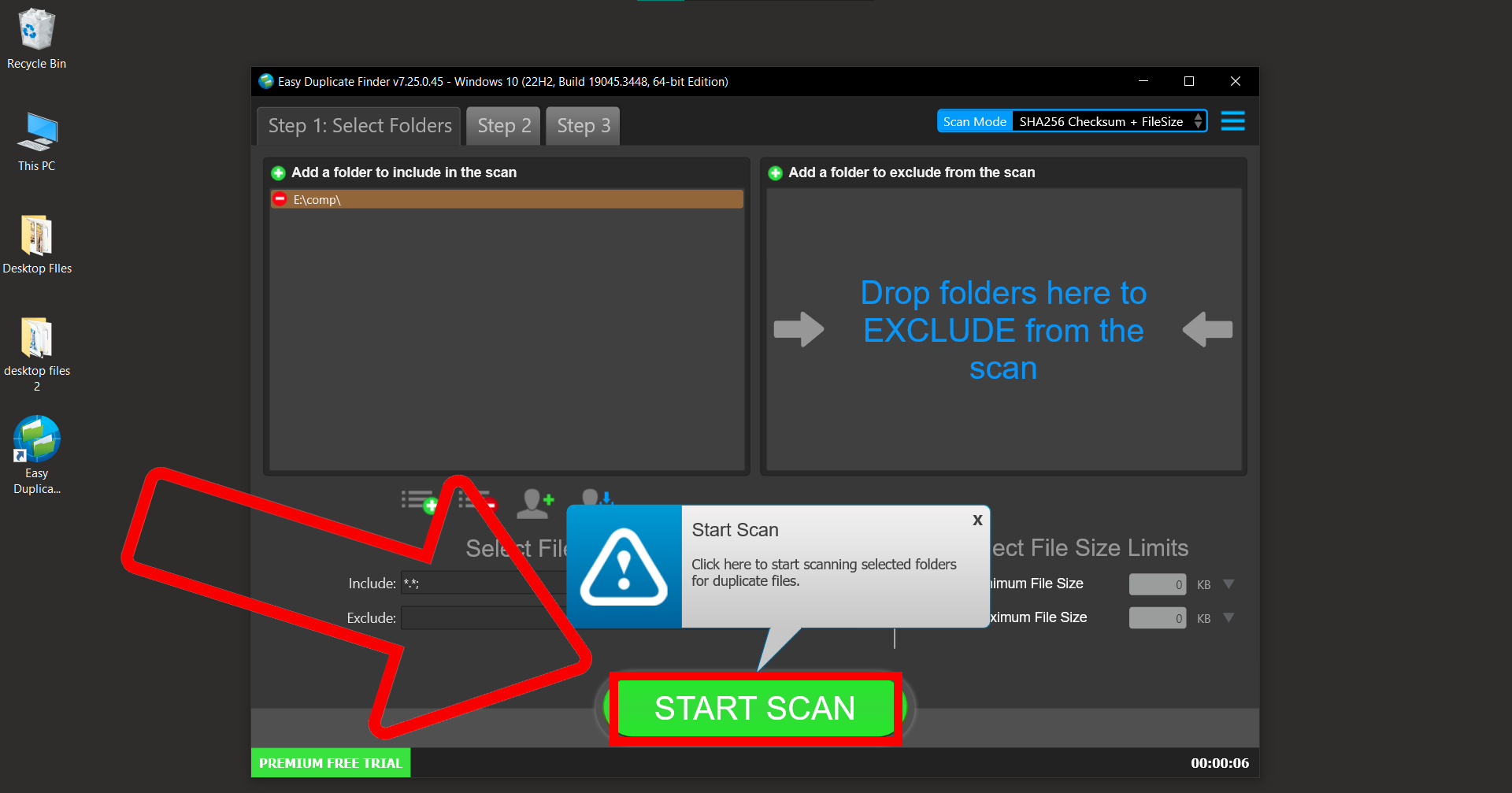The image size is (1512, 793).
Task: Click the green plus to add a folder to include
Action: (277, 172)
